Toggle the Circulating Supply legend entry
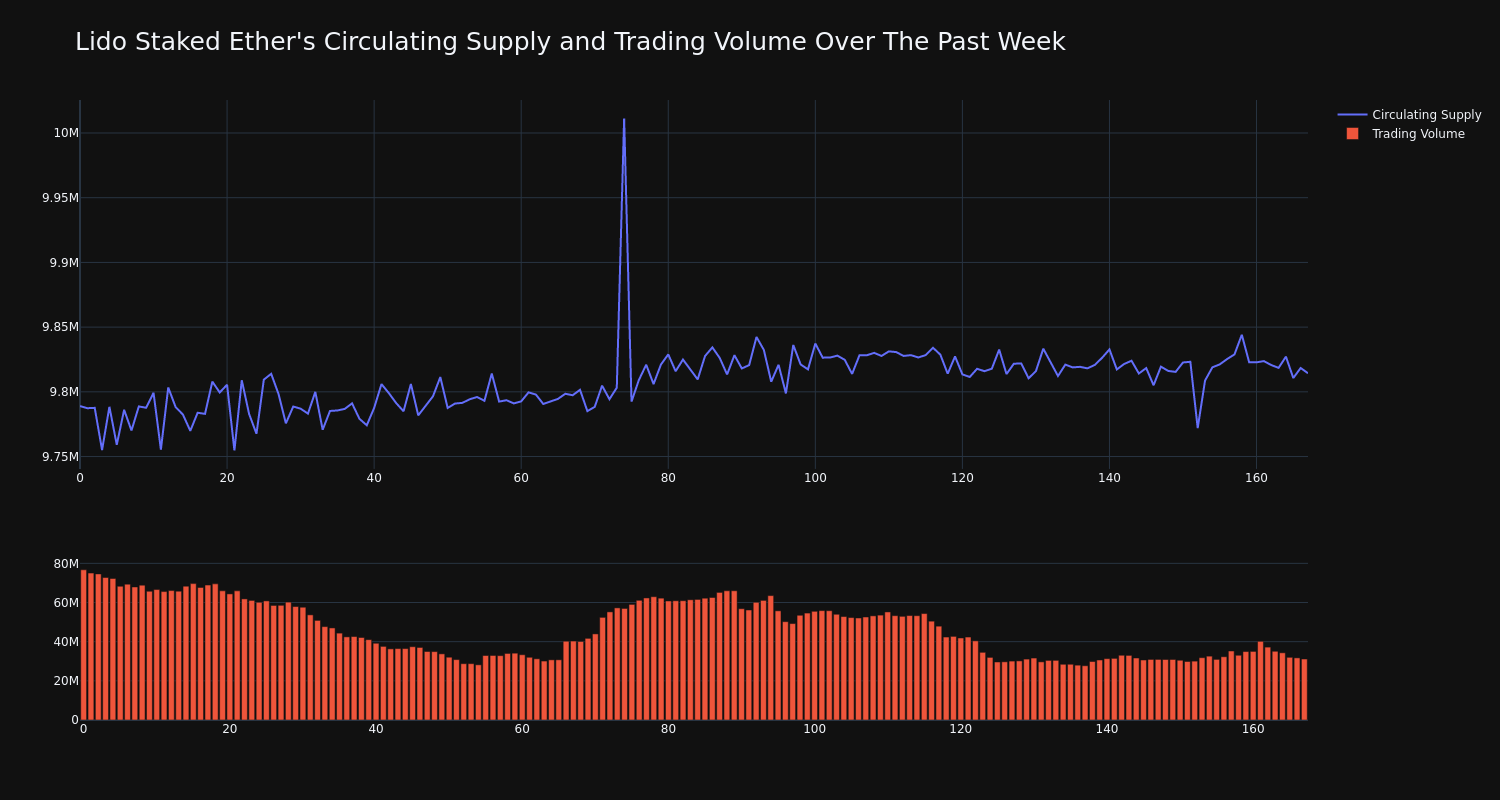The image size is (1500, 800). coord(1409,115)
